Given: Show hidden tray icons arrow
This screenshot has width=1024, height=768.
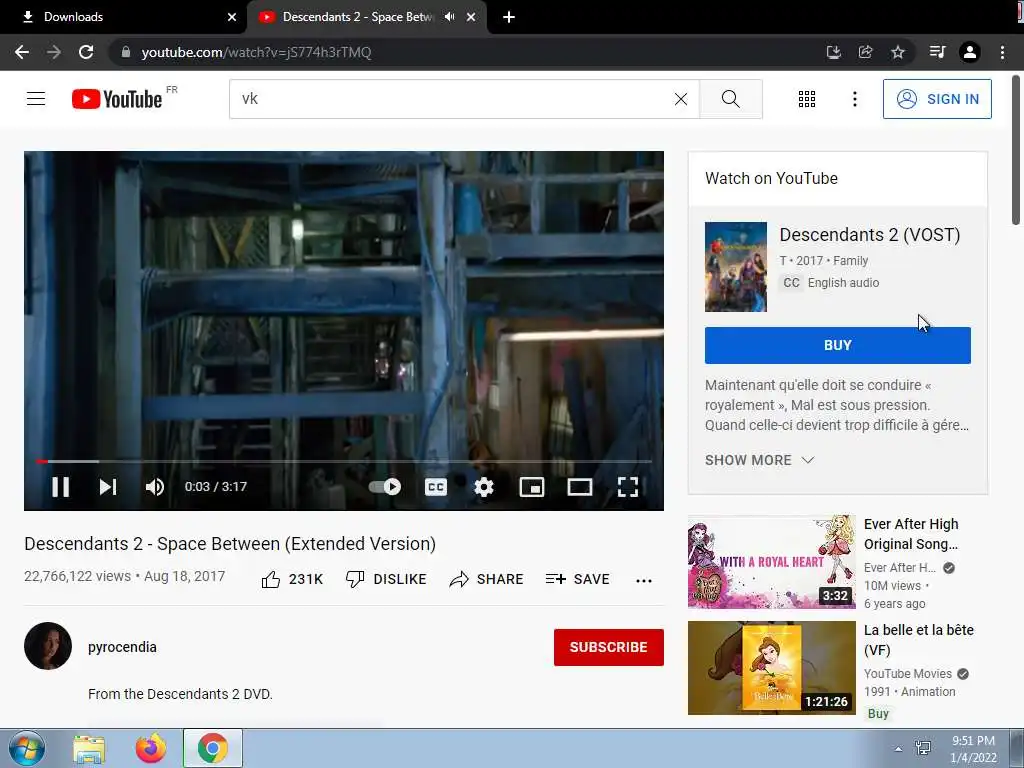Looking at the screenshot, I should [899, 749].
